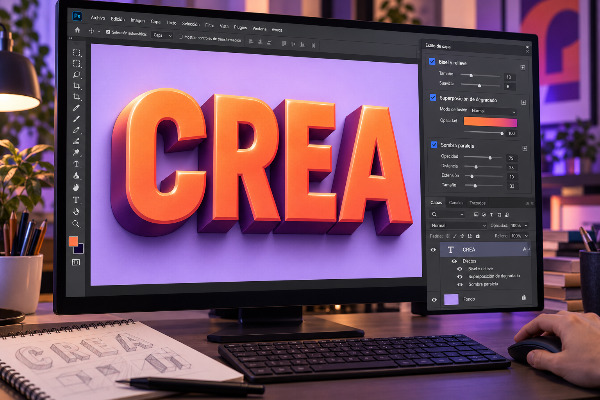Viewport: 600px width, 400px height.
Task: Click the Tamaño slider under Bisel y relieve
Action: coord(480,75)
